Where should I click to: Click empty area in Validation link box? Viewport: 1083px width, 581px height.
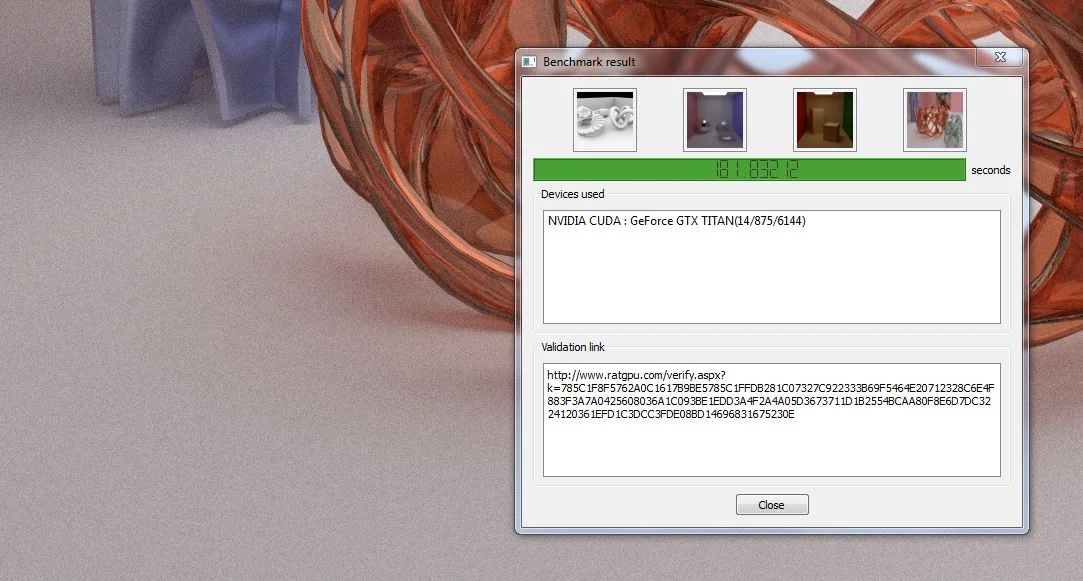[x=771, y=449]
